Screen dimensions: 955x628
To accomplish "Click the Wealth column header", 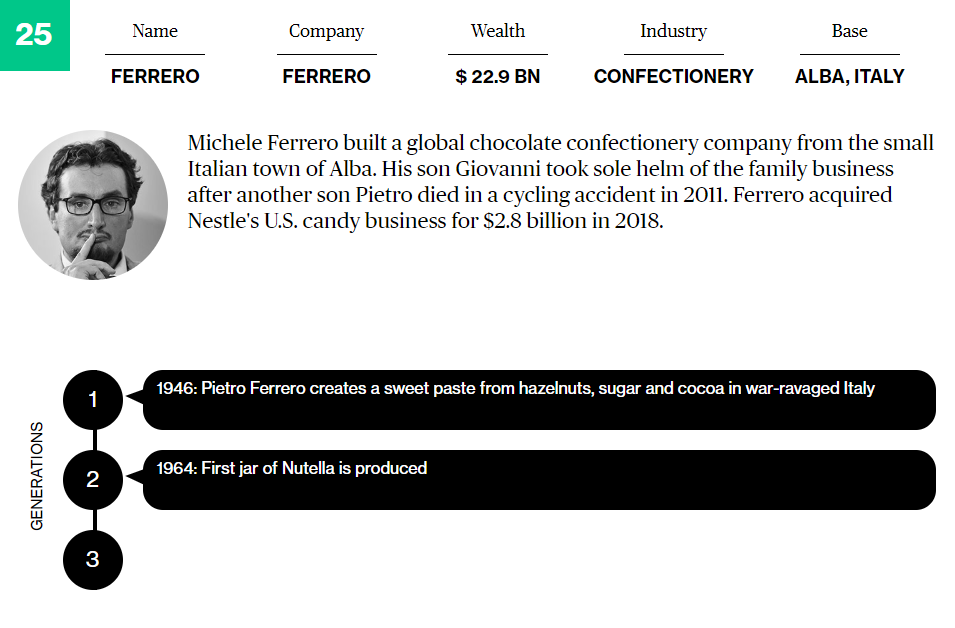I will [498, 31].
